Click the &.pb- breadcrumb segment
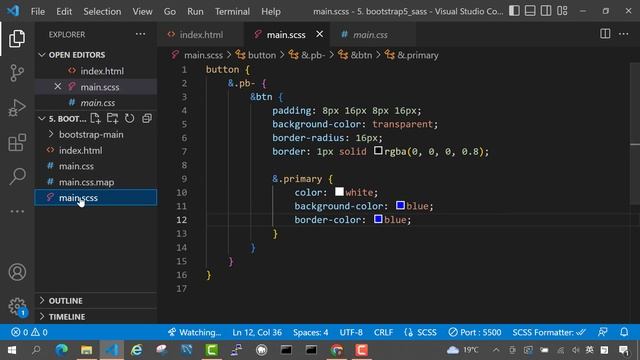This screenshot has width=640, height=360. [x=307, y=55]
